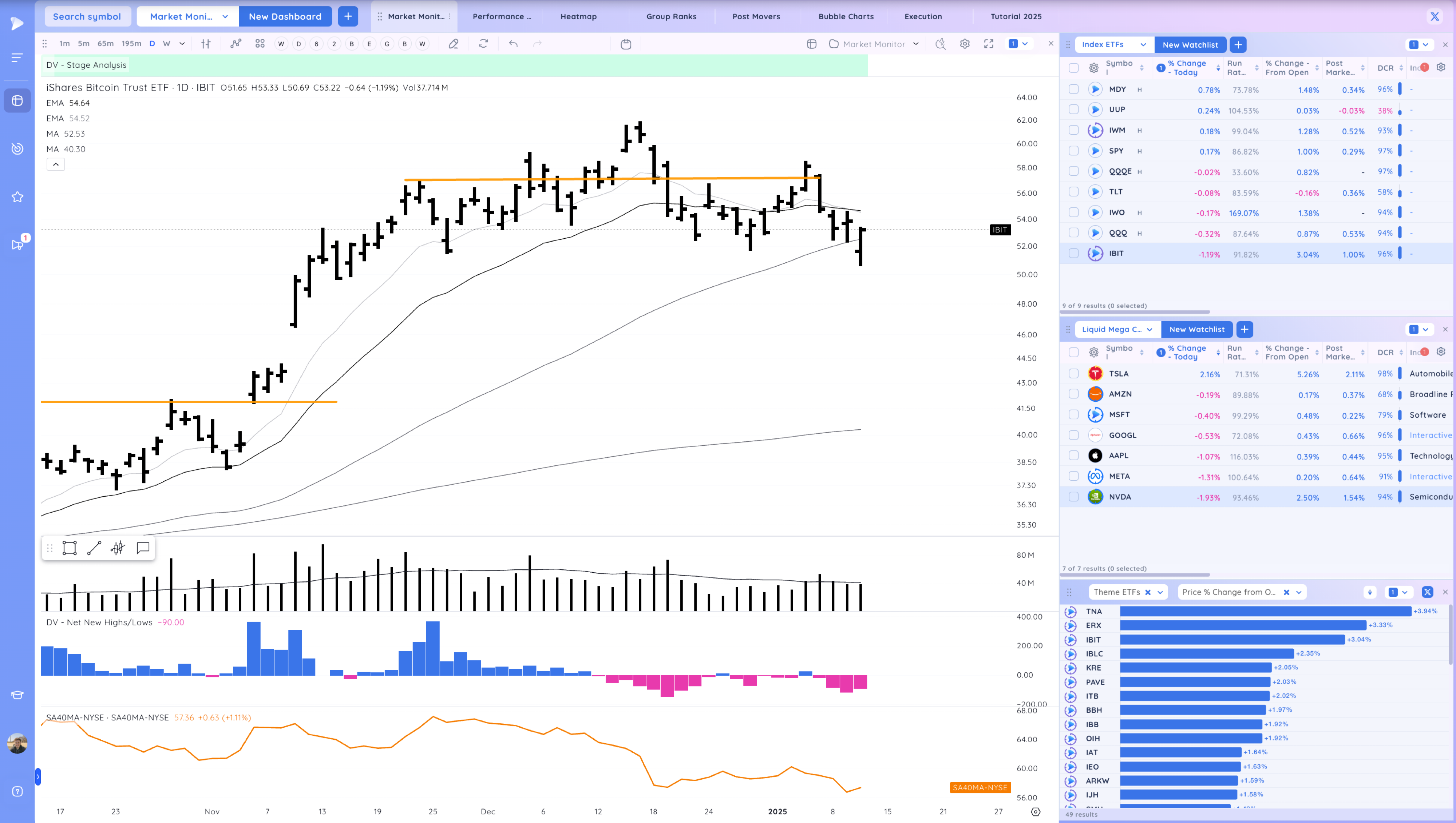The width and height of the screenshot is (1456, 823).
Task: Open the calendar date icon in chart toolbar
Action: (x=626, y=44)
